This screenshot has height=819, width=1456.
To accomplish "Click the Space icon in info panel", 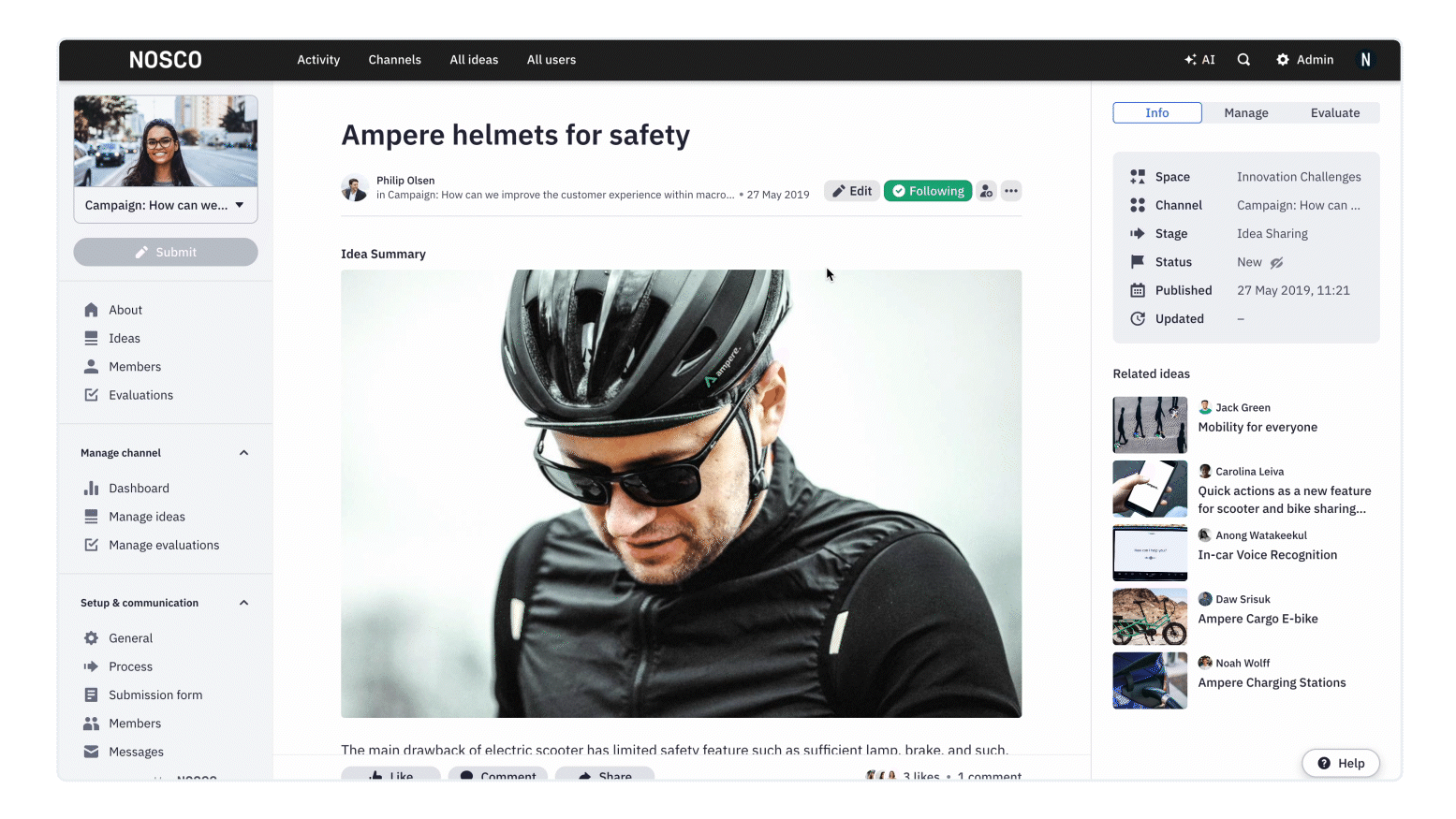I will coord(1138,177).
